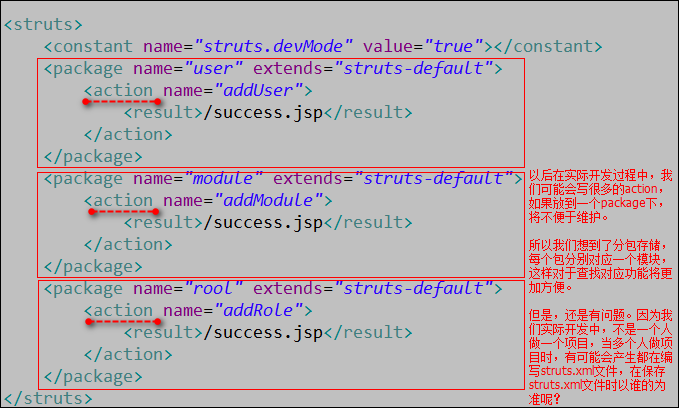Click "struts-default" in the rool package line
Viewport: 679px width, 408px height.
click(x=414, y=288)
